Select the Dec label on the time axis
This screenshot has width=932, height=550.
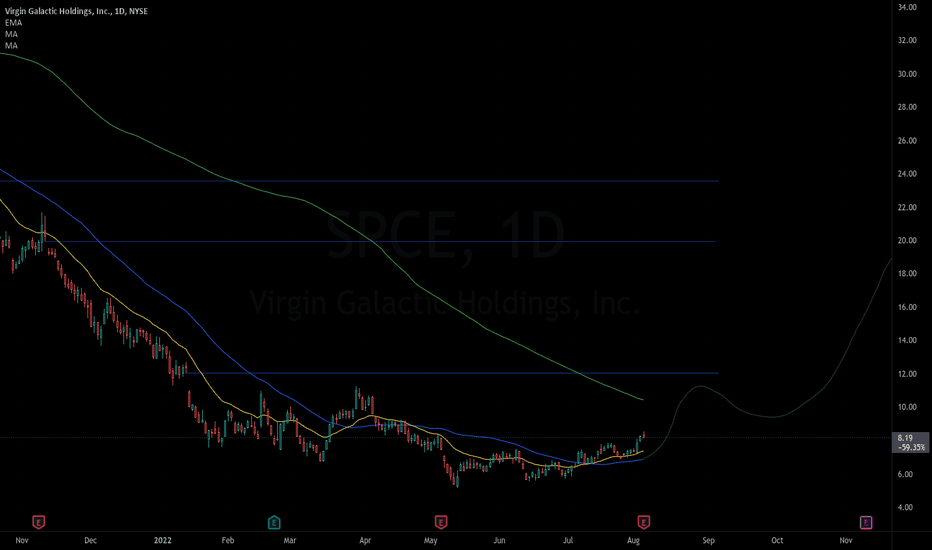coord(90,540)
